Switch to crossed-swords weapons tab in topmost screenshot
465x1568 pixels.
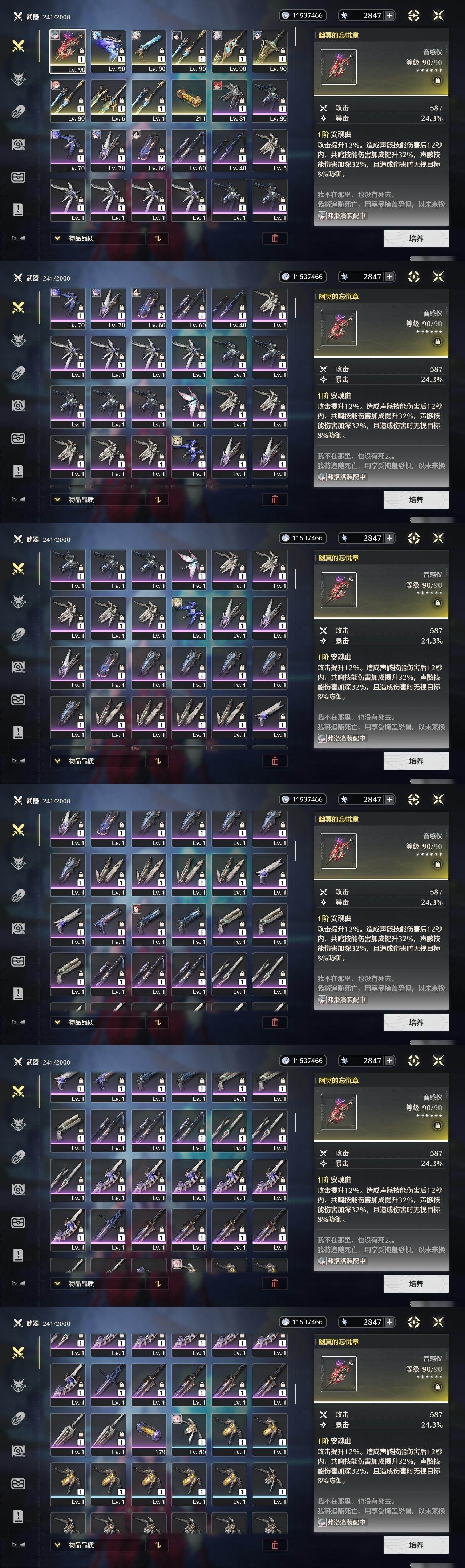point(18,46)
